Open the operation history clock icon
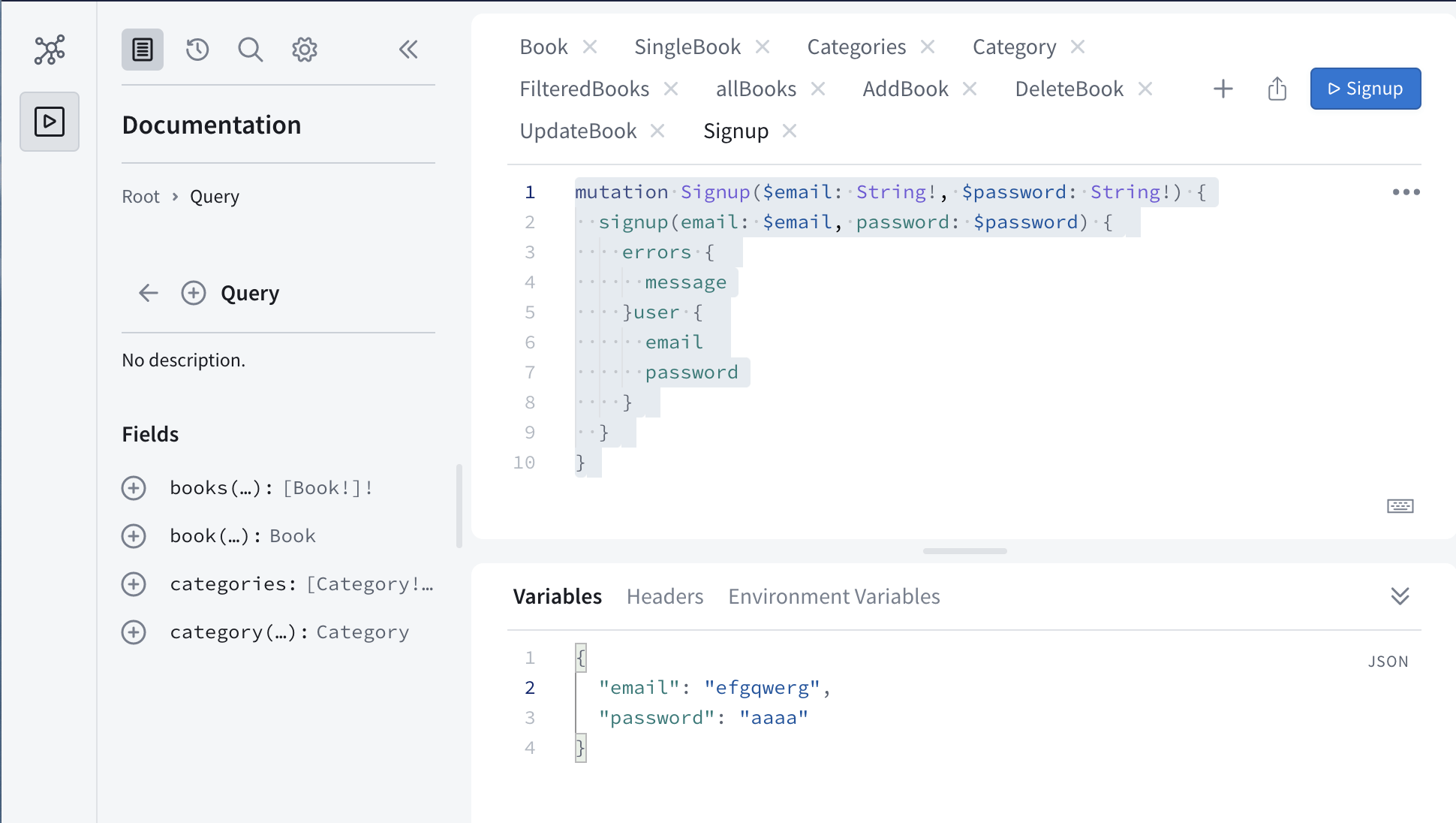The image size is (1456, 823). [x=197, y=50]
